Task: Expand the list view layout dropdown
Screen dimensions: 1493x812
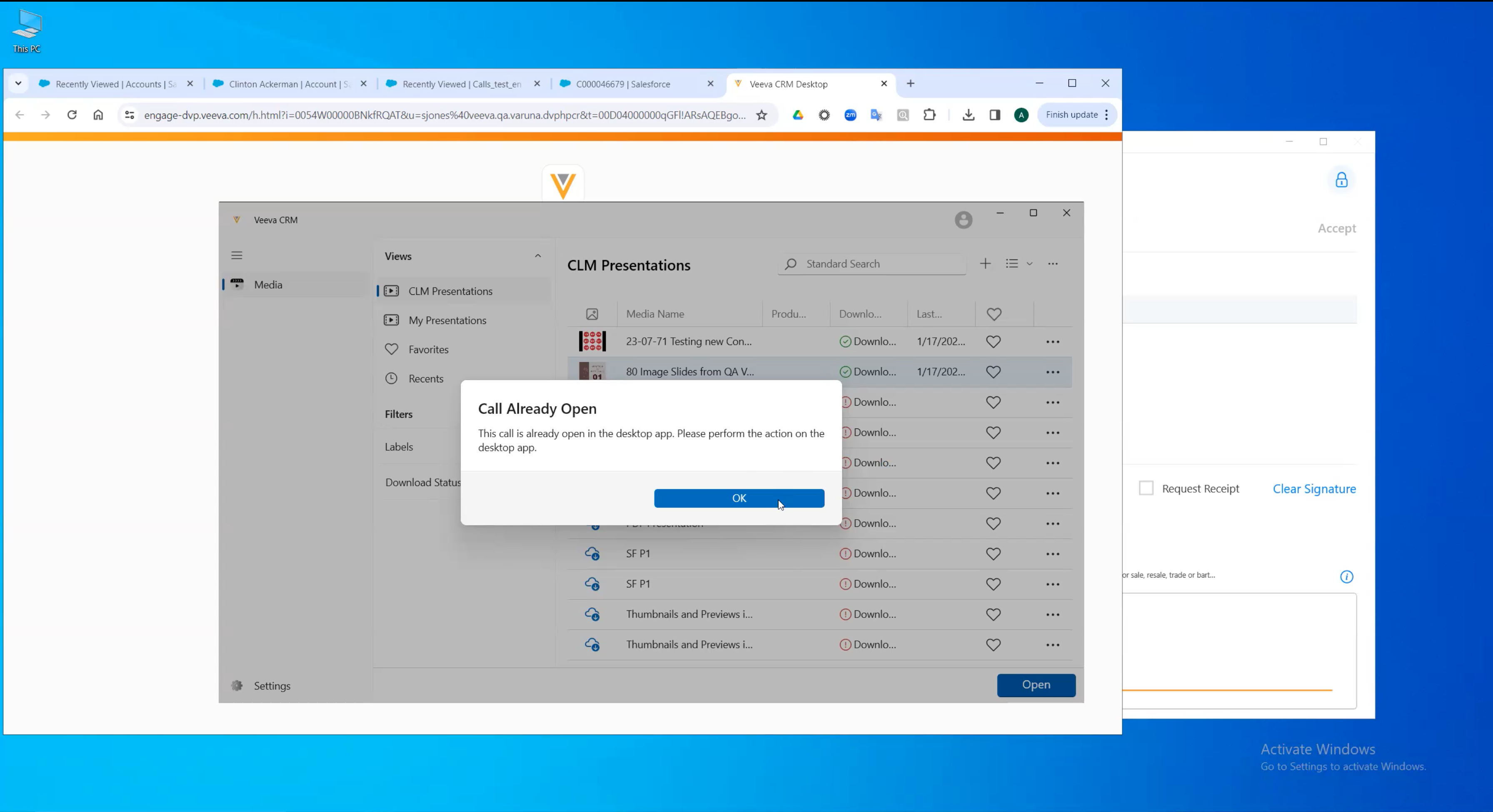Action: 1029,264
